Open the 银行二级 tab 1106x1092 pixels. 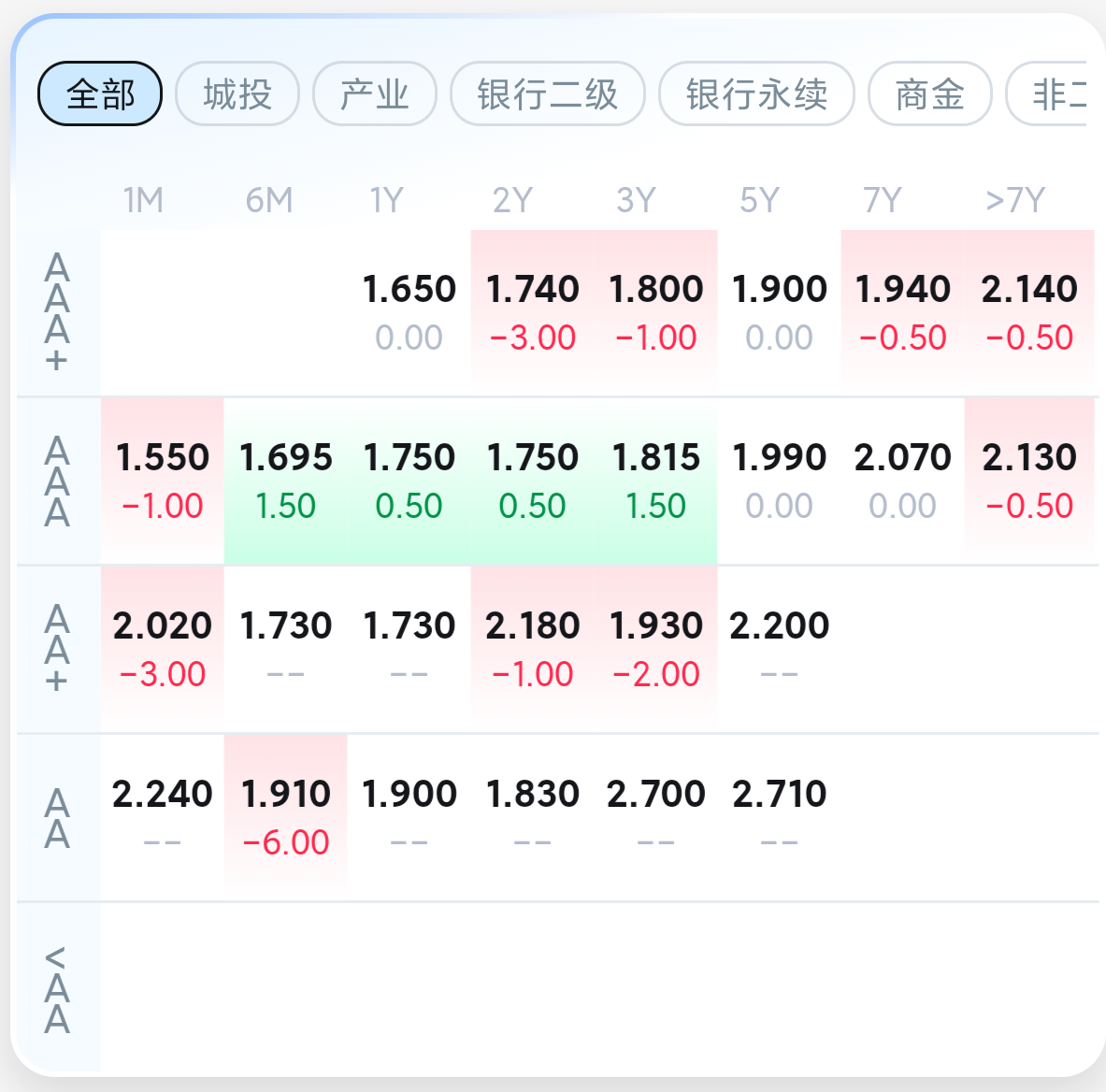click(x=548, y=93)
